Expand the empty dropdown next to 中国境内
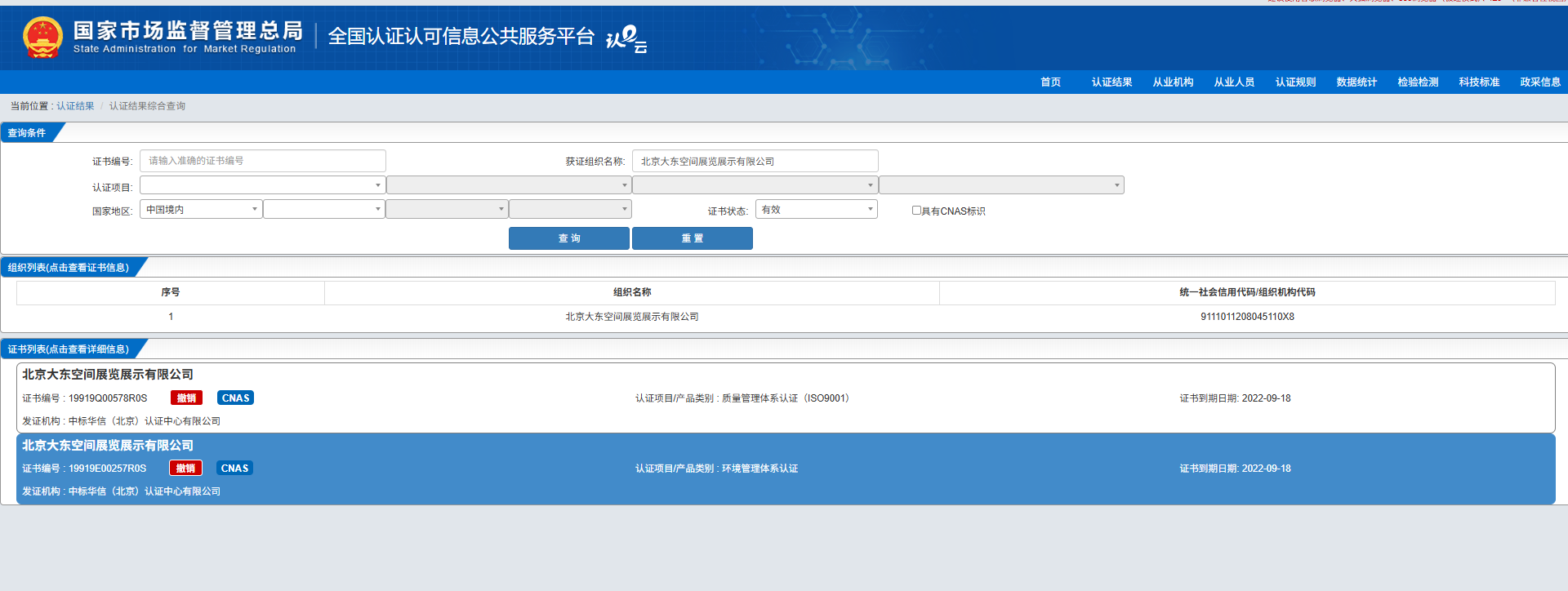1568x591 pixels. (x=324, y=209)
